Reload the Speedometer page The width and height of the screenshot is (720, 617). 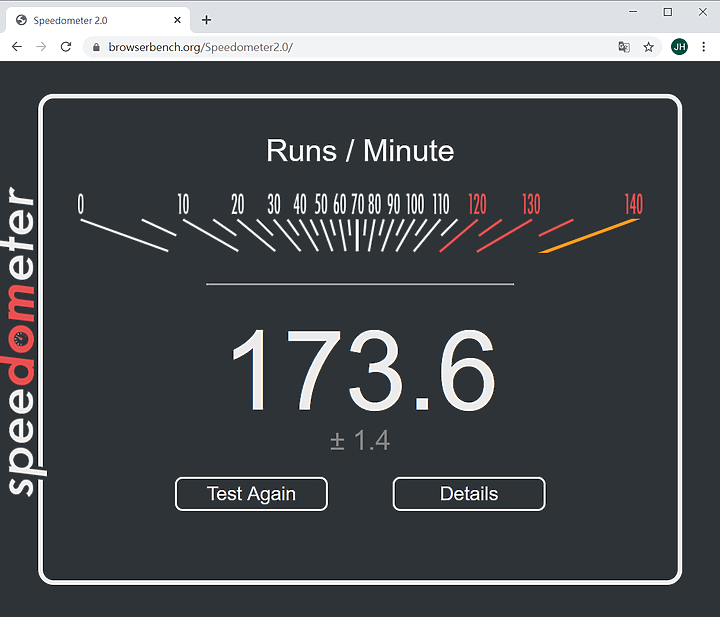click(x=66, y=47)
